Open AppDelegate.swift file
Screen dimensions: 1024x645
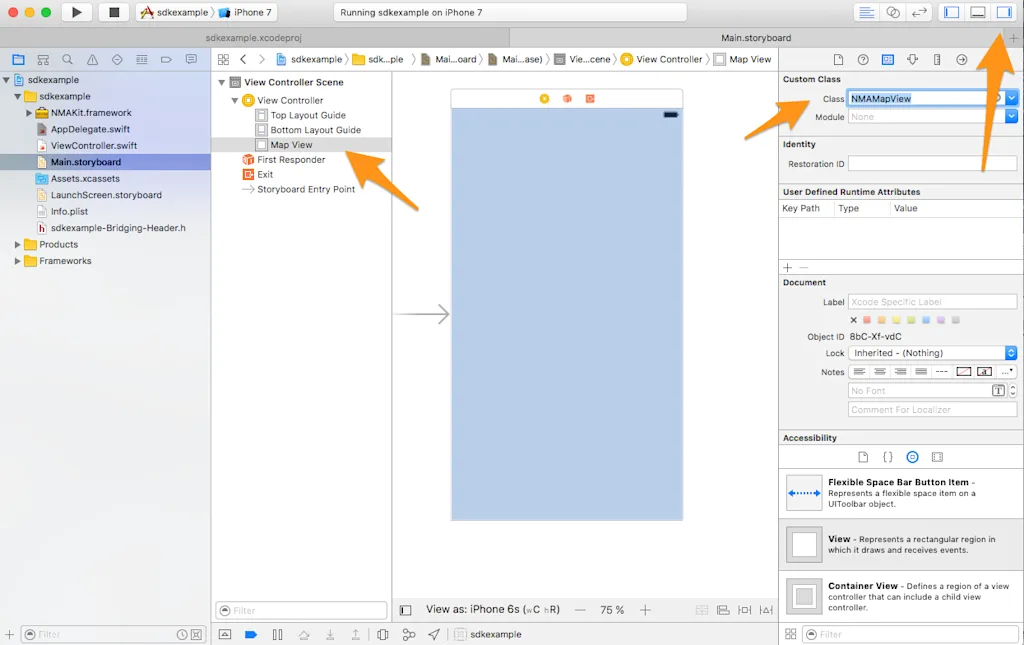pos(90,129)
